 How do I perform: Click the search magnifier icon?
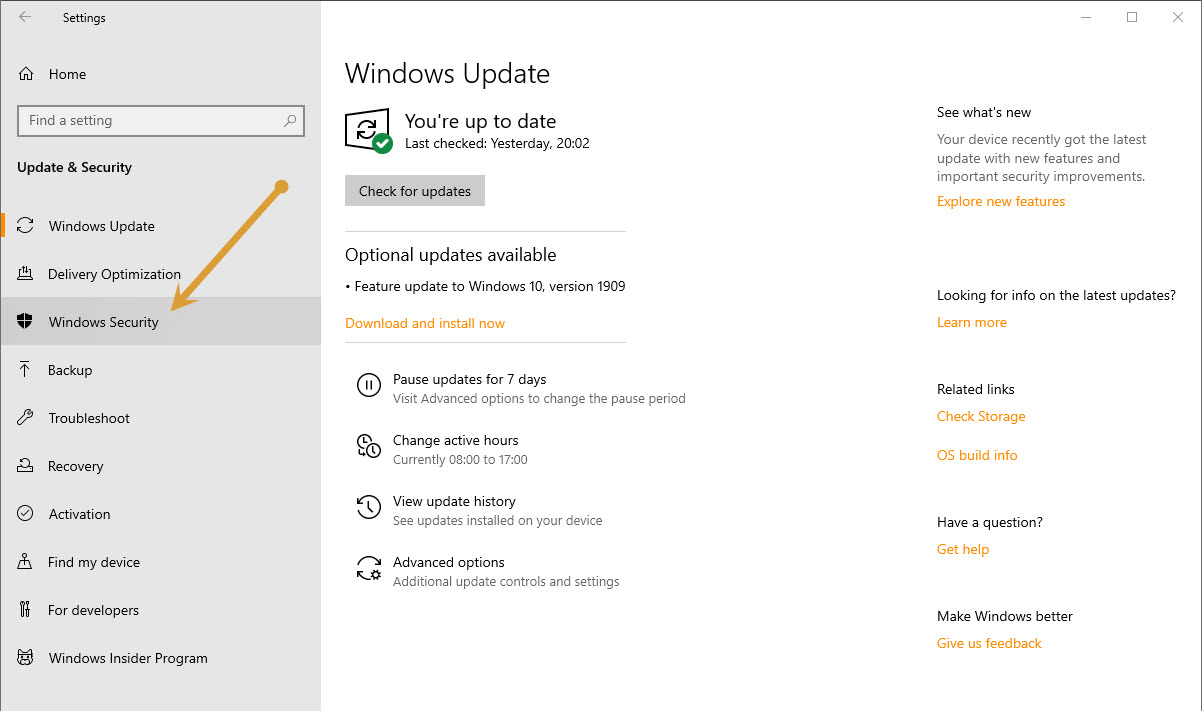click(x=290, y=121)
